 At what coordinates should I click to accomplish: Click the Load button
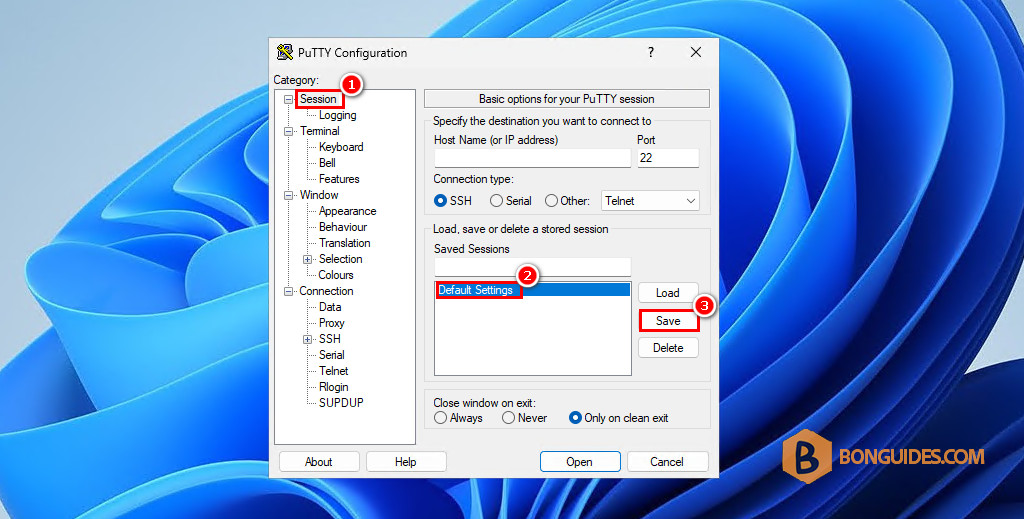click(668, 293)
